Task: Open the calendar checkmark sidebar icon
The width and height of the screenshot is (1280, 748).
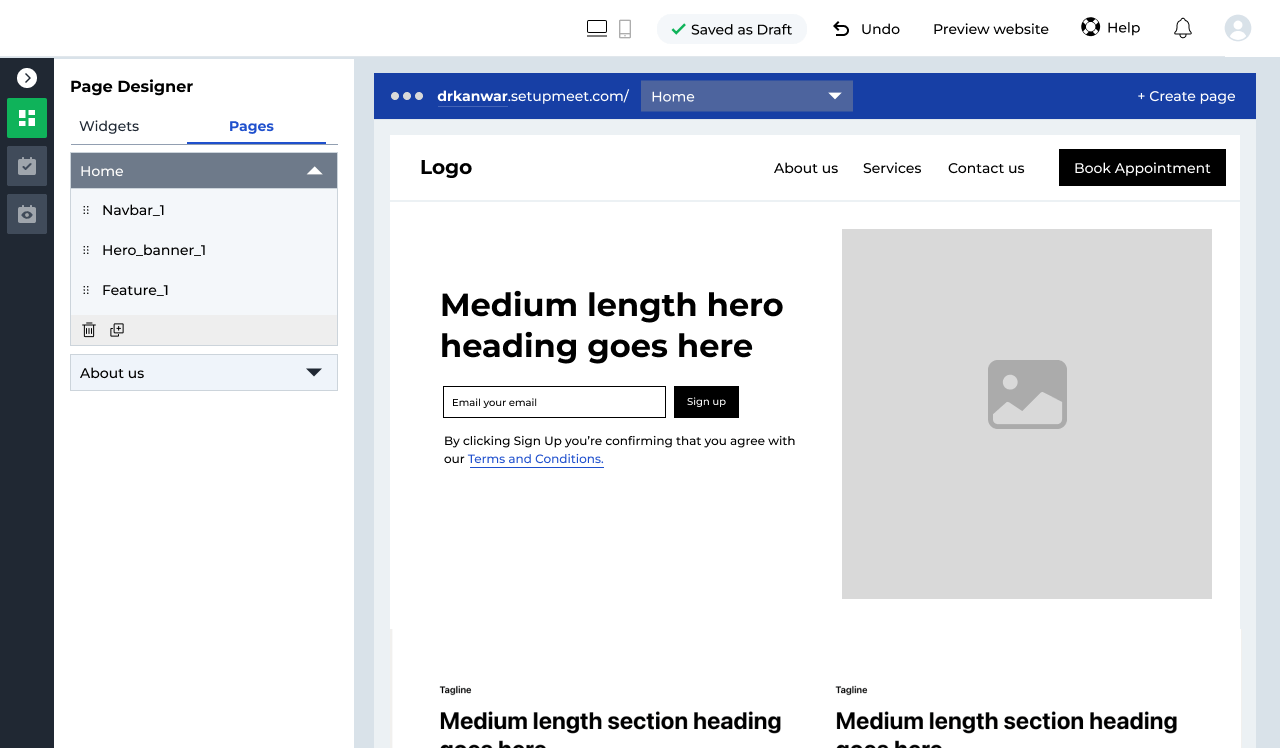Action: point(27,166)
